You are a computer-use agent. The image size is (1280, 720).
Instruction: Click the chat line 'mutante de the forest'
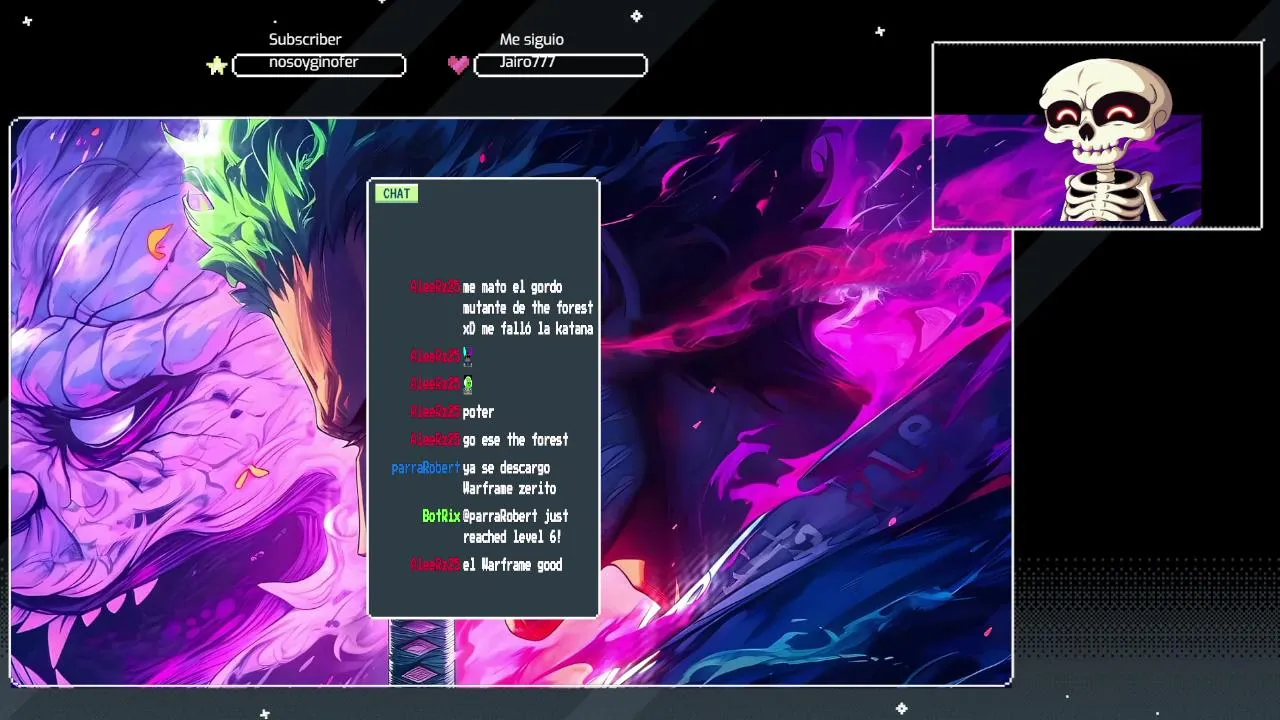pyautogui.click(x=528, y=308)
